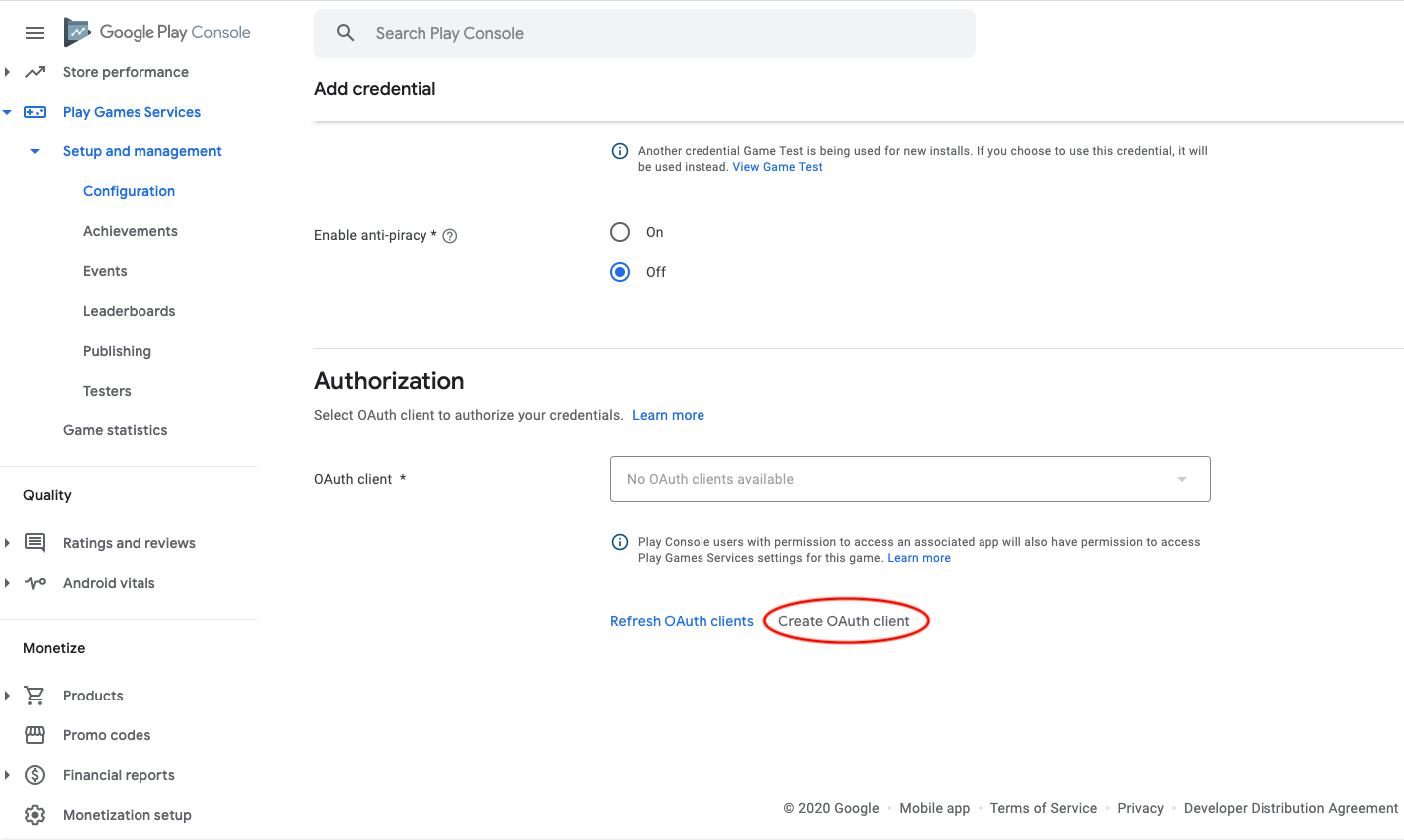
Task: Click Create OAuth client button
Action: click(843, 621)
